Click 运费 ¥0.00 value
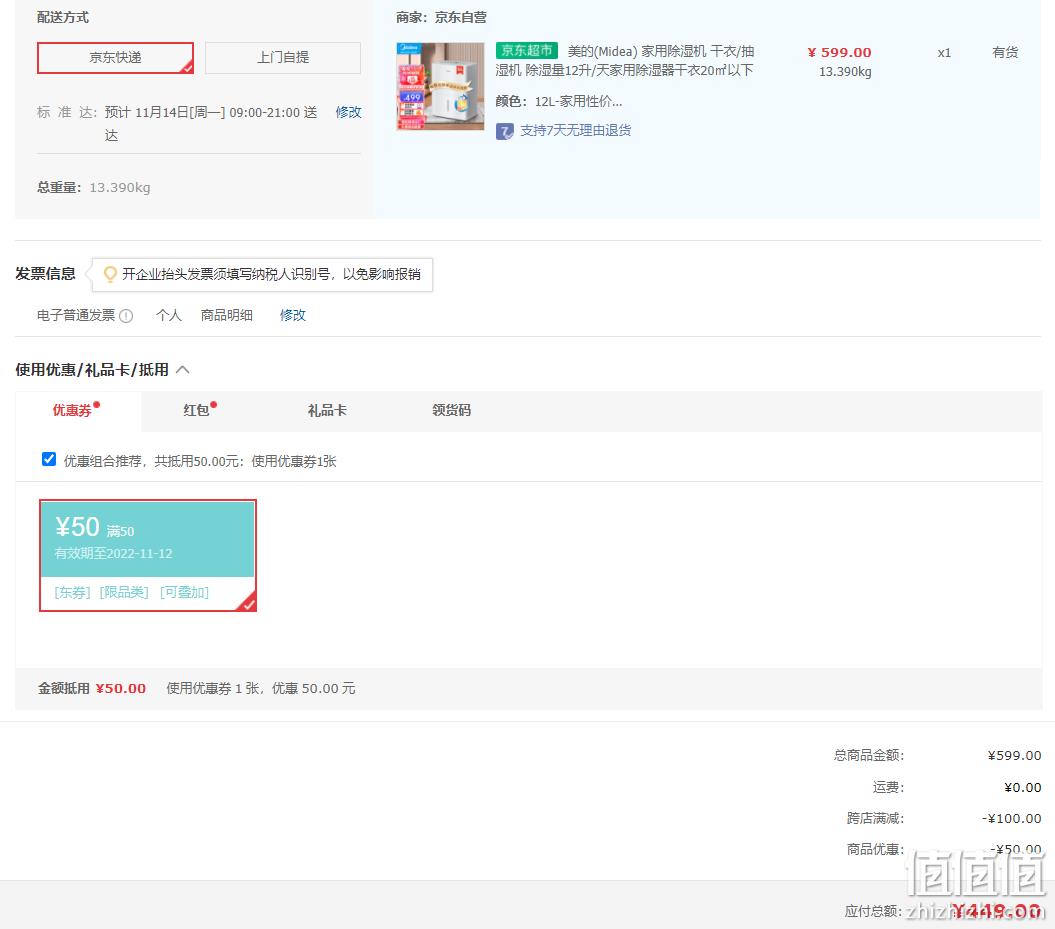Viewport: 1055px width, 929px height. 1023,787
